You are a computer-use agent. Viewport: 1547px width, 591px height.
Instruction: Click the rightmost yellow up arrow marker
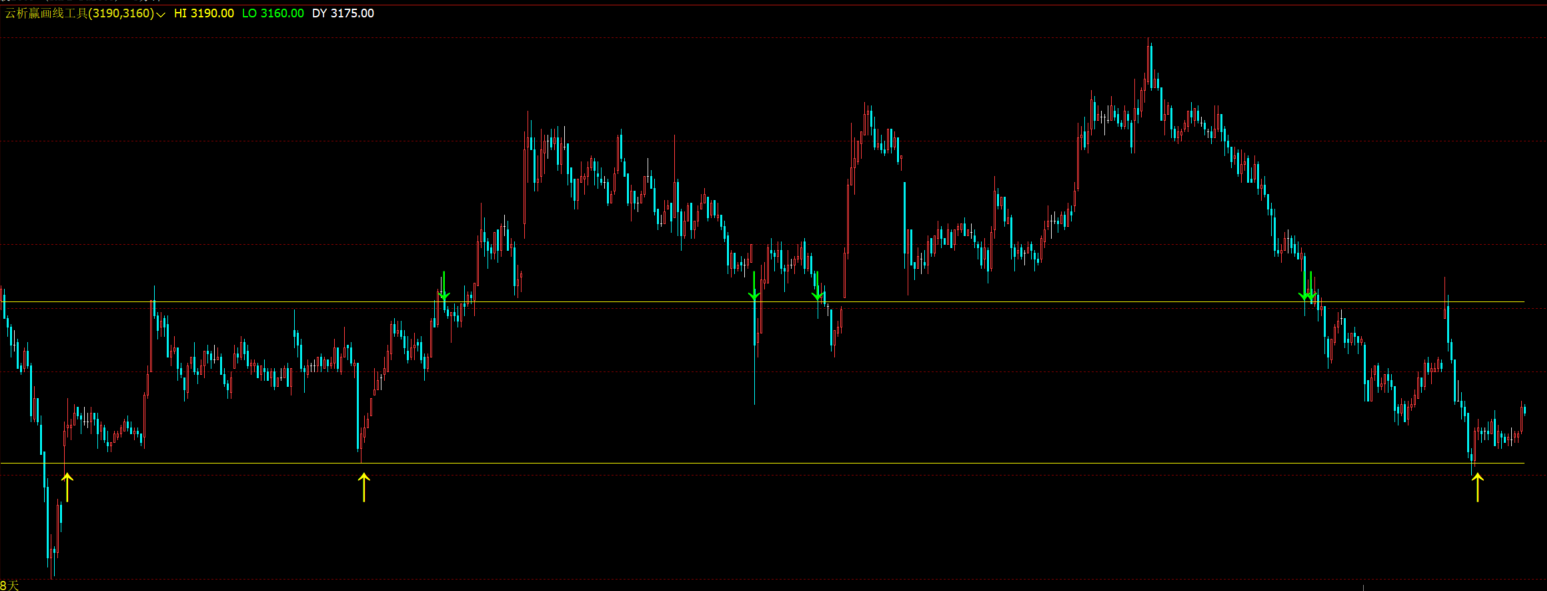pyautogui.click(x=1477, y=487)
